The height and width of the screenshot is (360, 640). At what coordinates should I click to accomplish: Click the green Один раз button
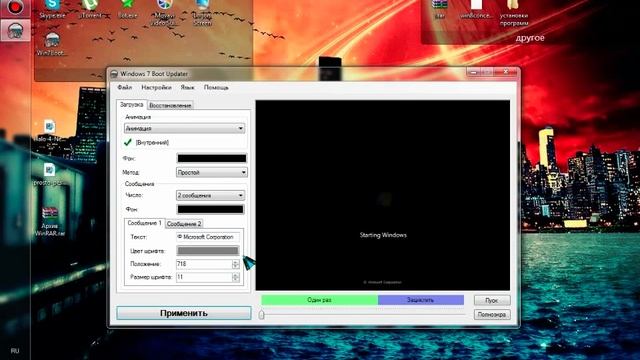319,300
